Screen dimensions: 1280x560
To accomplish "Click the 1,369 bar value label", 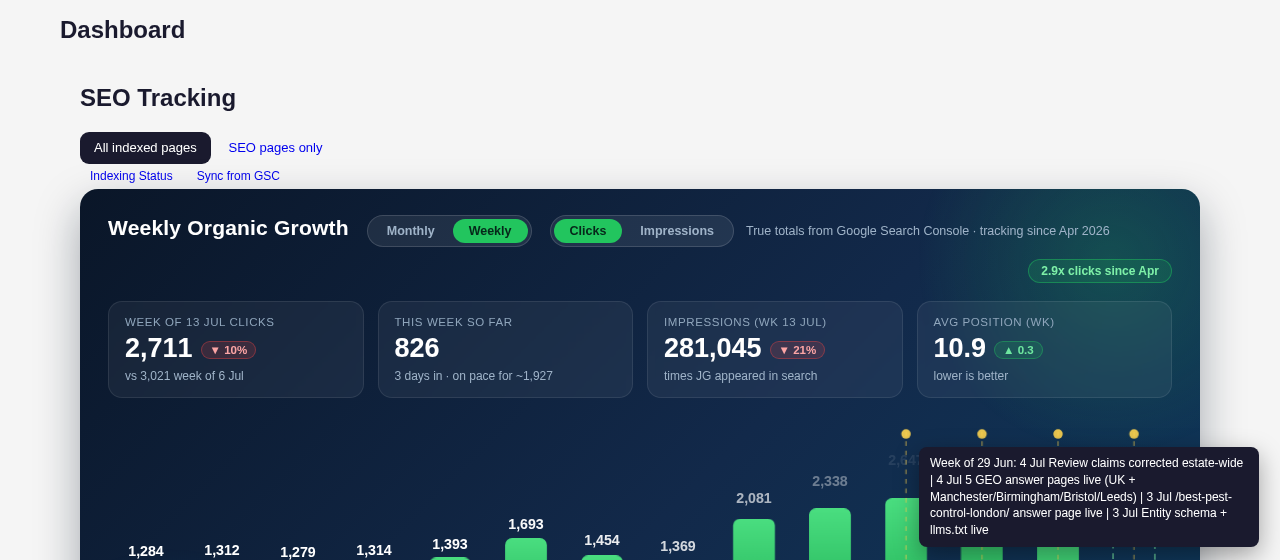I will coord(678,546).
